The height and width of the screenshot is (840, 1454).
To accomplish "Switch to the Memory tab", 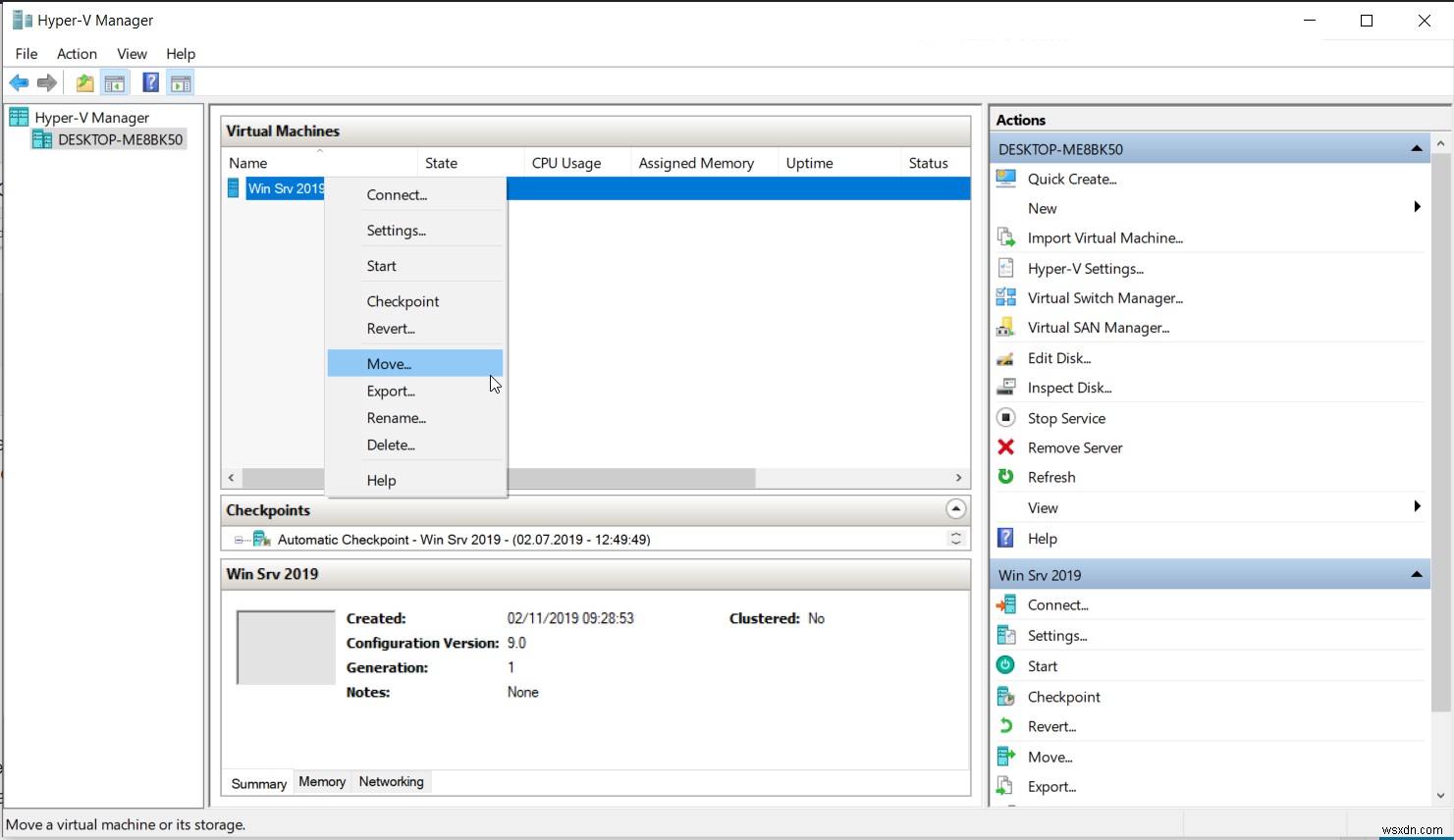I will point(321,781).
